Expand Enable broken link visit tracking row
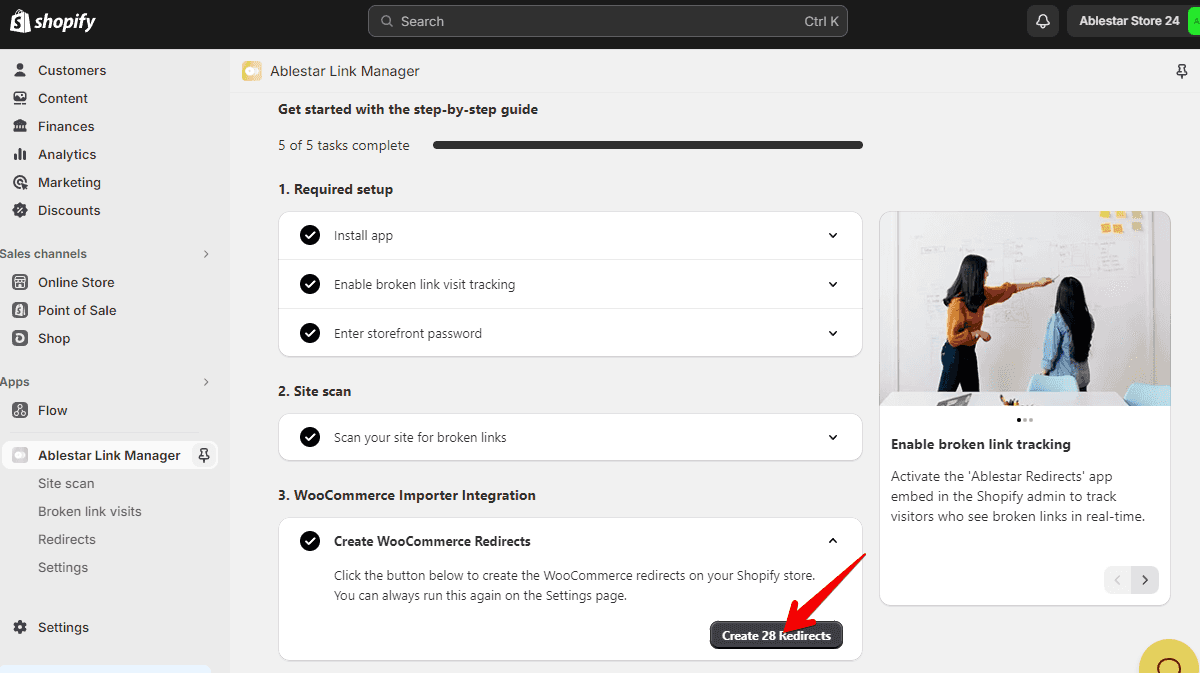The height and width of the screenshot is (673, 1200). pos(833,284)
